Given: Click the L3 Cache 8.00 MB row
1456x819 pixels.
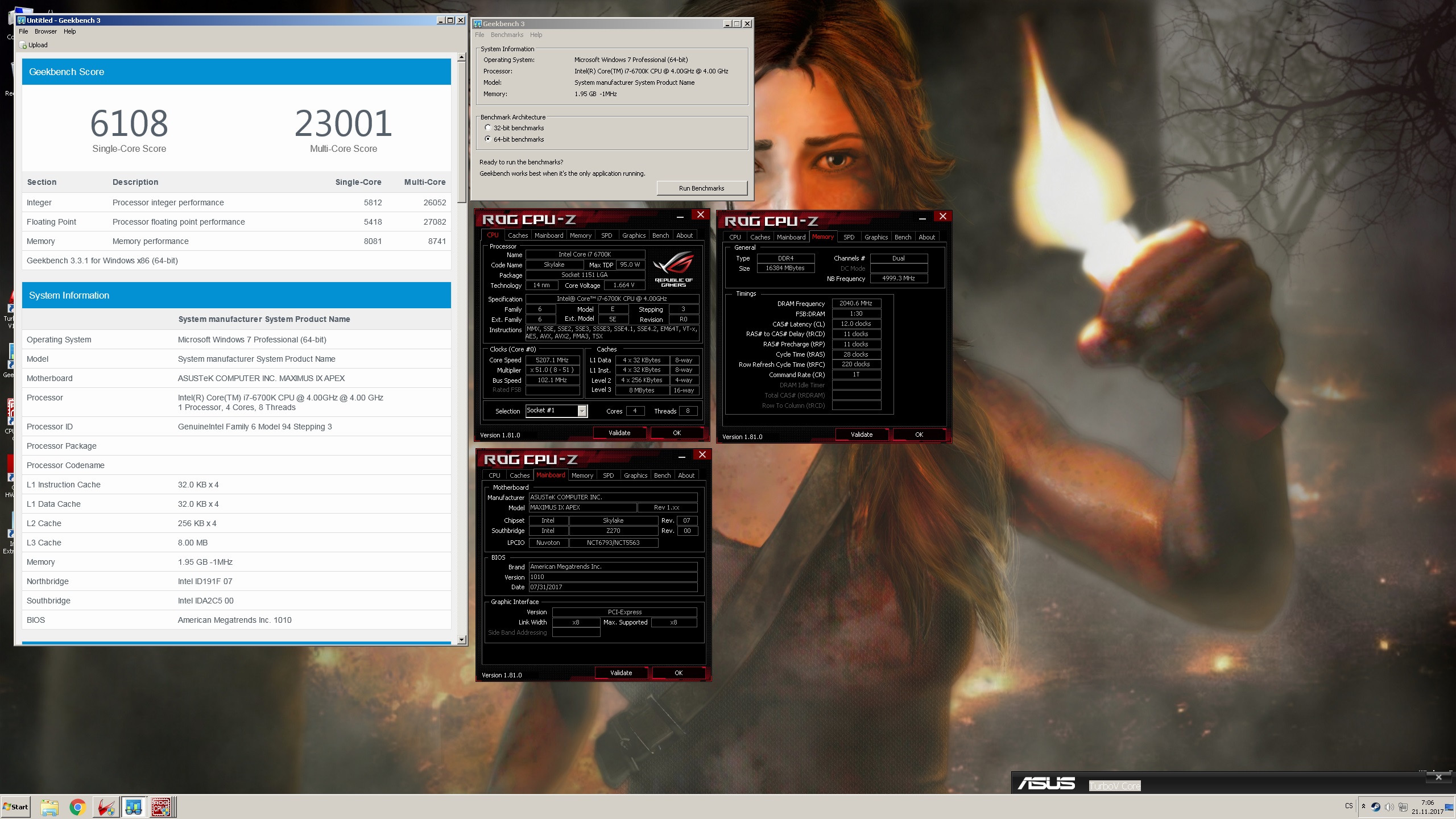Looking at the screenshot, I should pyautogui.click(x=237, y=543).
